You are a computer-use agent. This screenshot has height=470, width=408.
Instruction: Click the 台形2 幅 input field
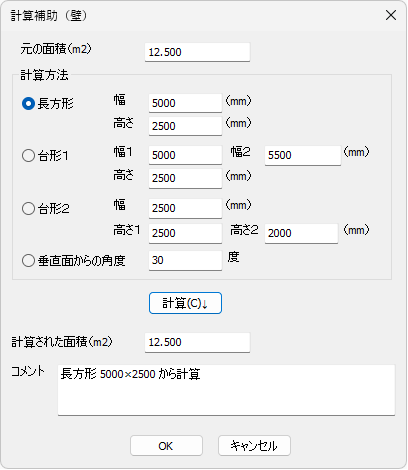click(185, 208)
